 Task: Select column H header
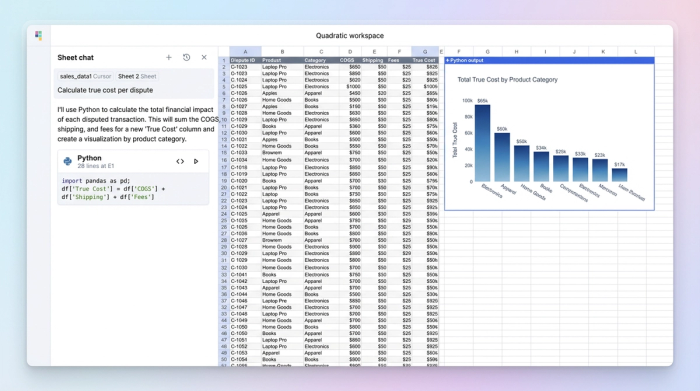[517, 52]
